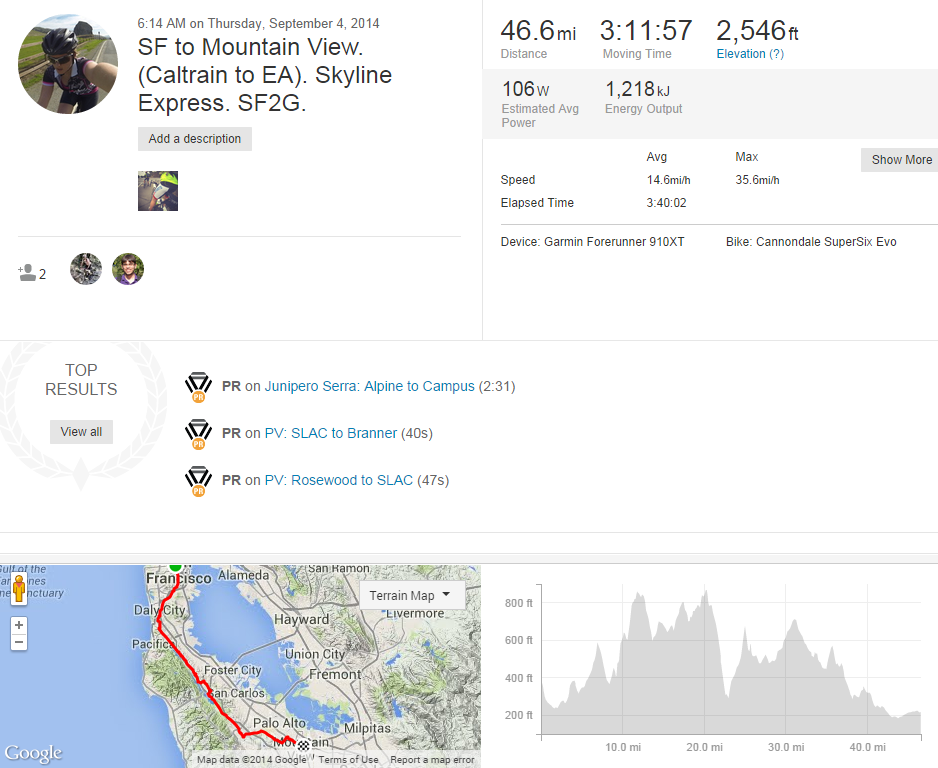Viewport: 938px width, 768px height.
Task: Click the second kudos giver avatar
Action: (128, 269)
